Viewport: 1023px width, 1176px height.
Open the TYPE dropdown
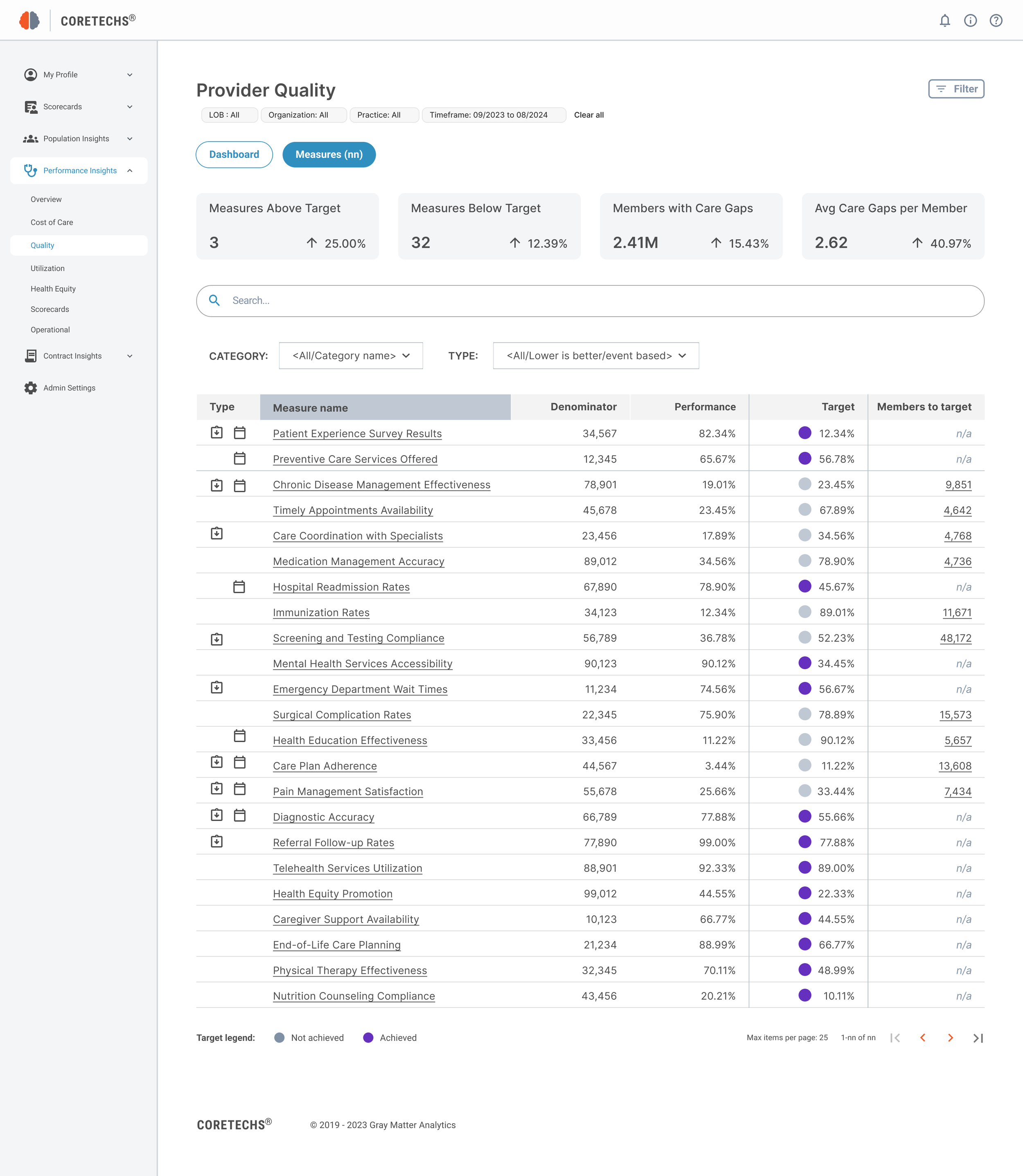click(x=595, y=355)
